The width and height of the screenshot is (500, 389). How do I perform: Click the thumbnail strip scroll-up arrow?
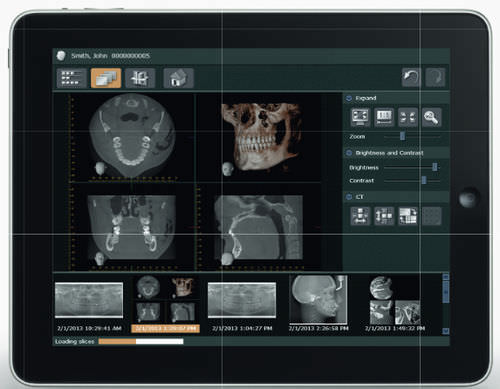click(x=446, y=277)
